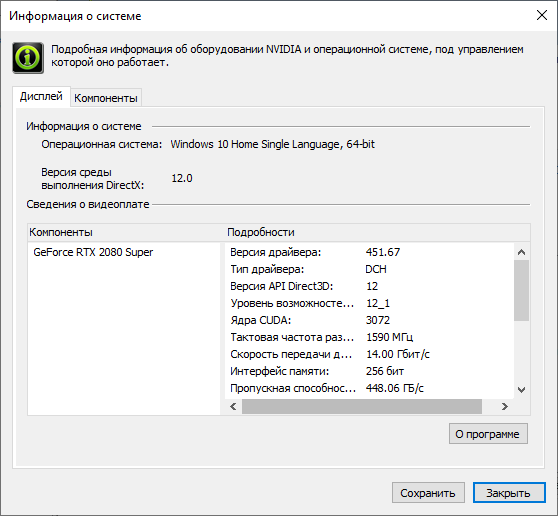Click the vertical scrollbar thumb in details
Screen dimensions: 558x516
[x=521, y=290]
